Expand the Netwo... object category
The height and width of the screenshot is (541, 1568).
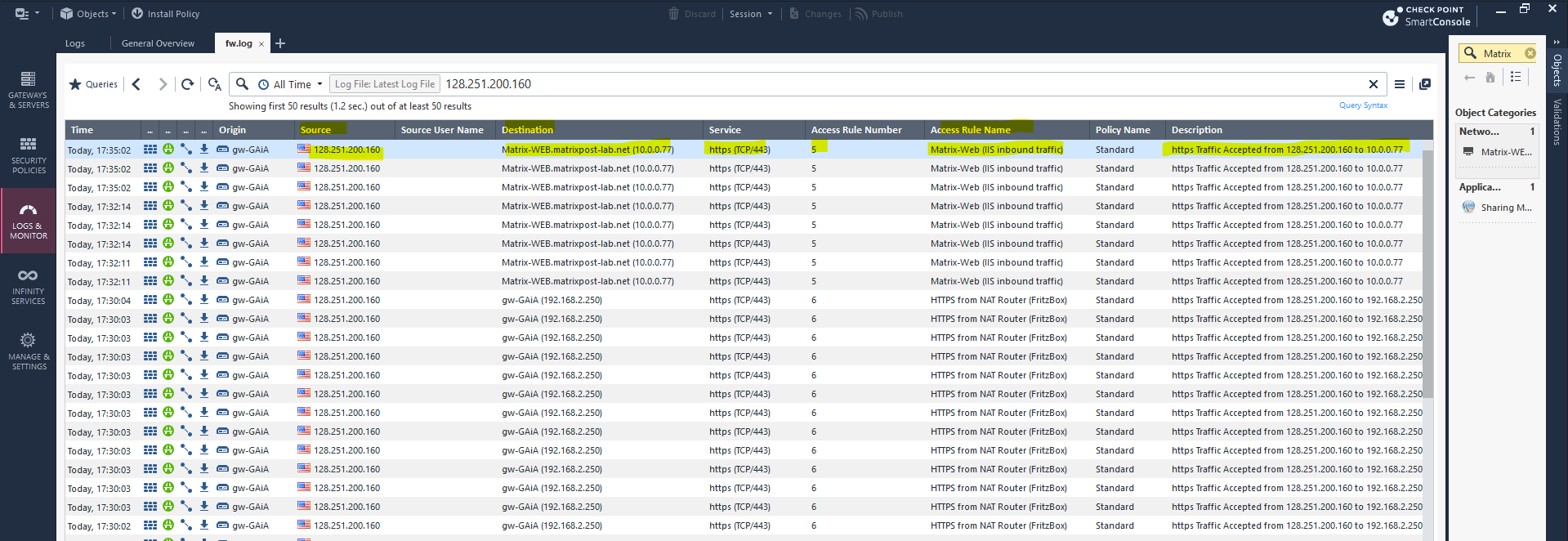1497,131
